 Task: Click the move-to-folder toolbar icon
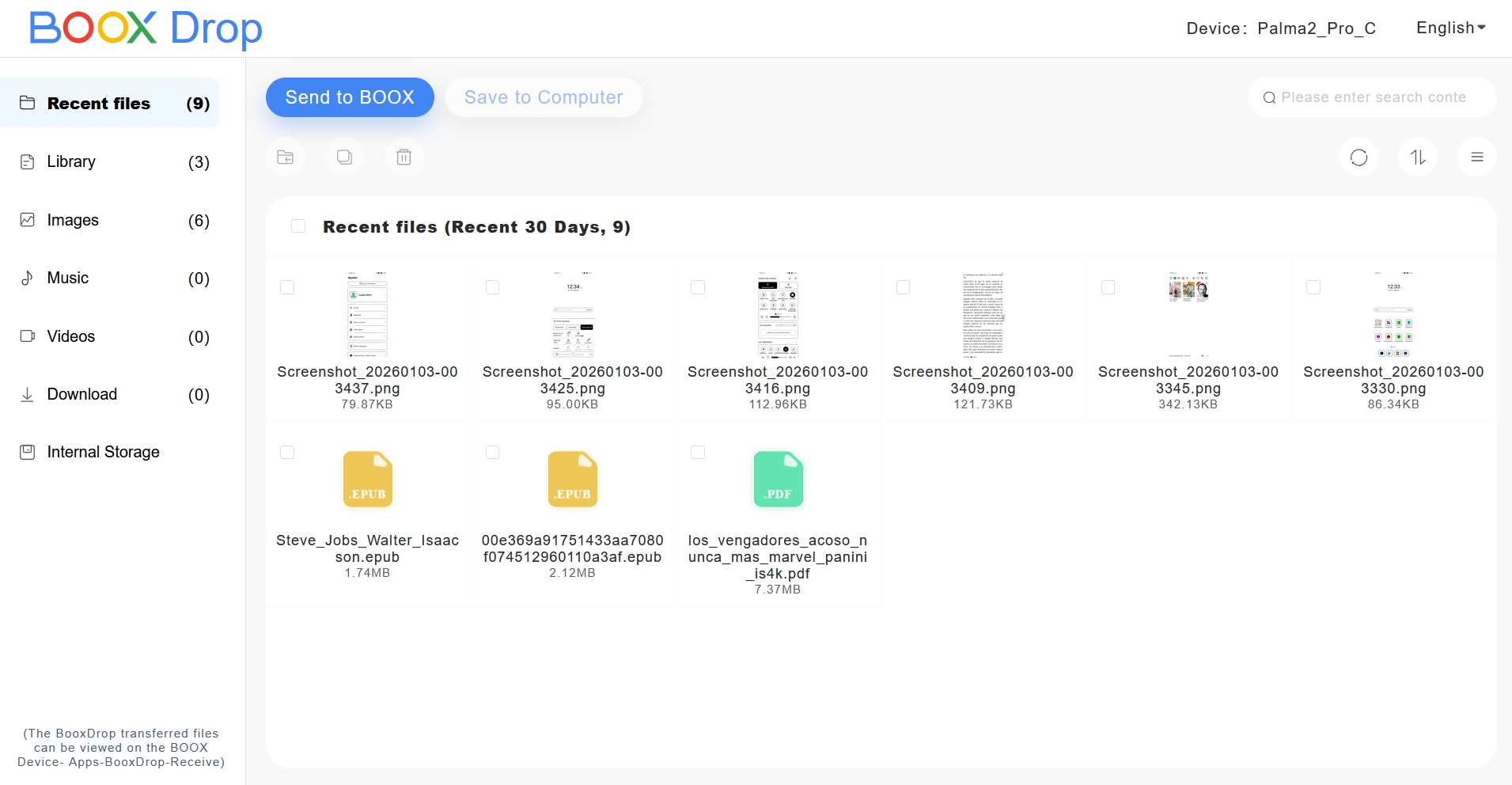point(286,157)
